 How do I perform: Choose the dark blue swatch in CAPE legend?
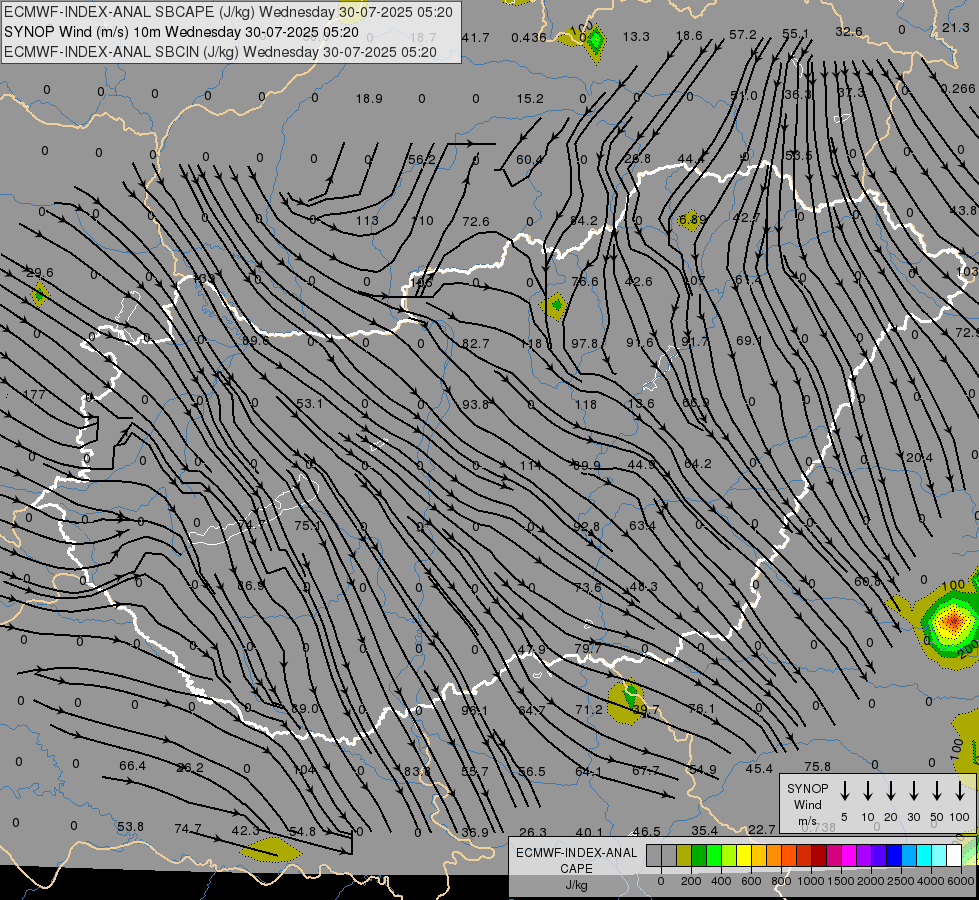pos(894,856)
